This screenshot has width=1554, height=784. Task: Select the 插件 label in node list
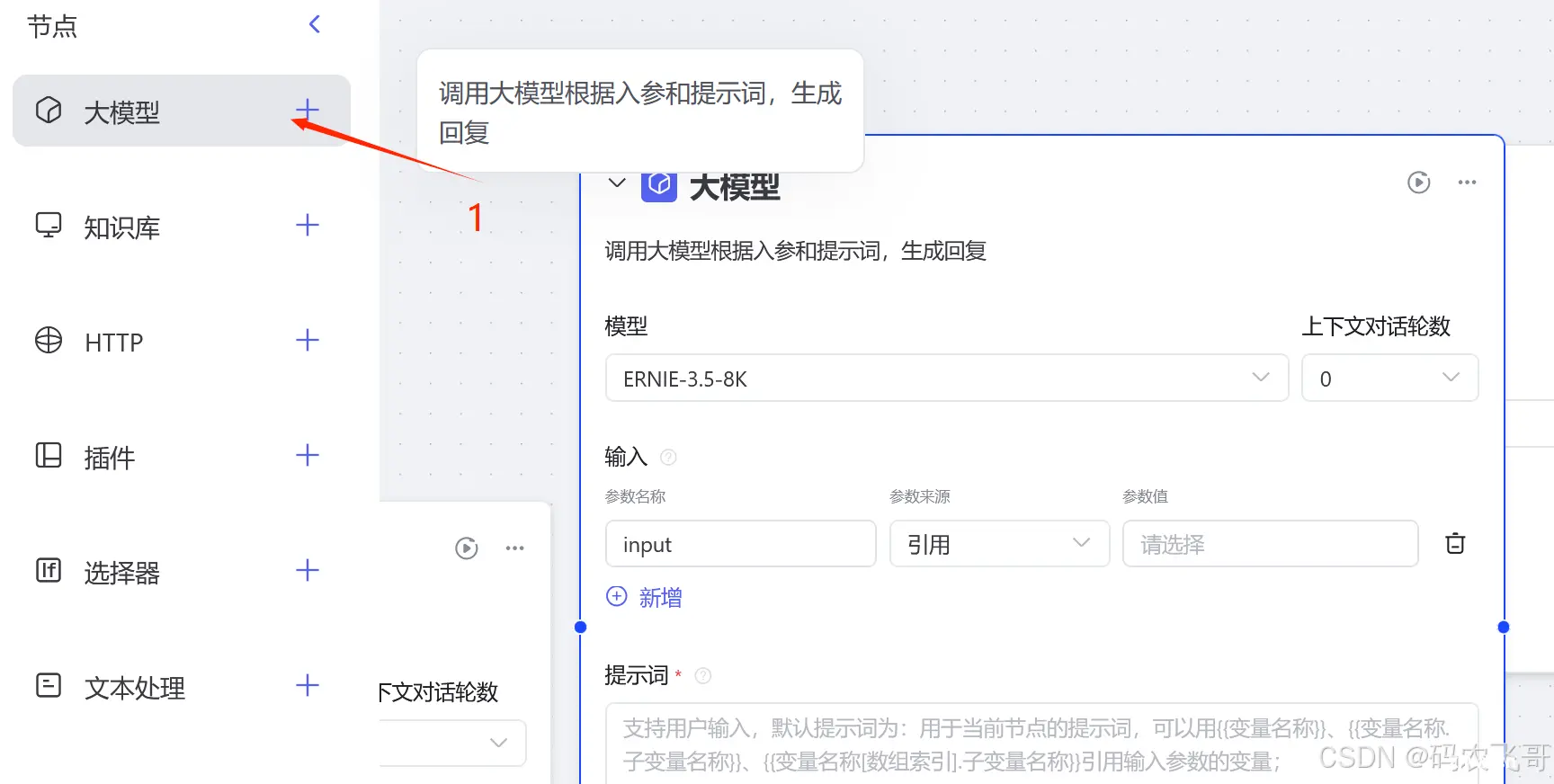110,458
